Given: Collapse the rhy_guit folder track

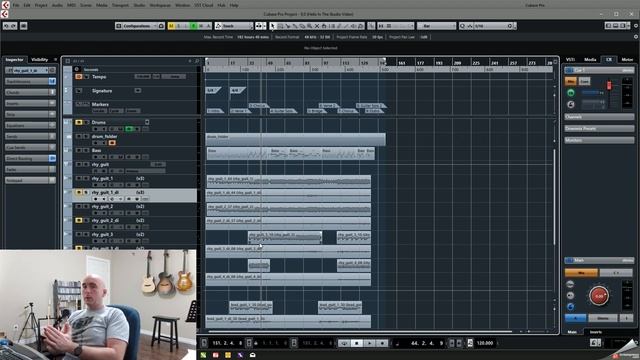Looking at the screenshot, I should (x=66, y=164).
